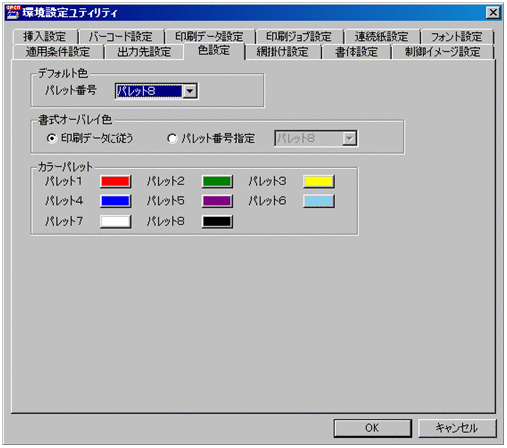
Task: Switch to the 網掛け設定 tab
Action: point(283,52)
